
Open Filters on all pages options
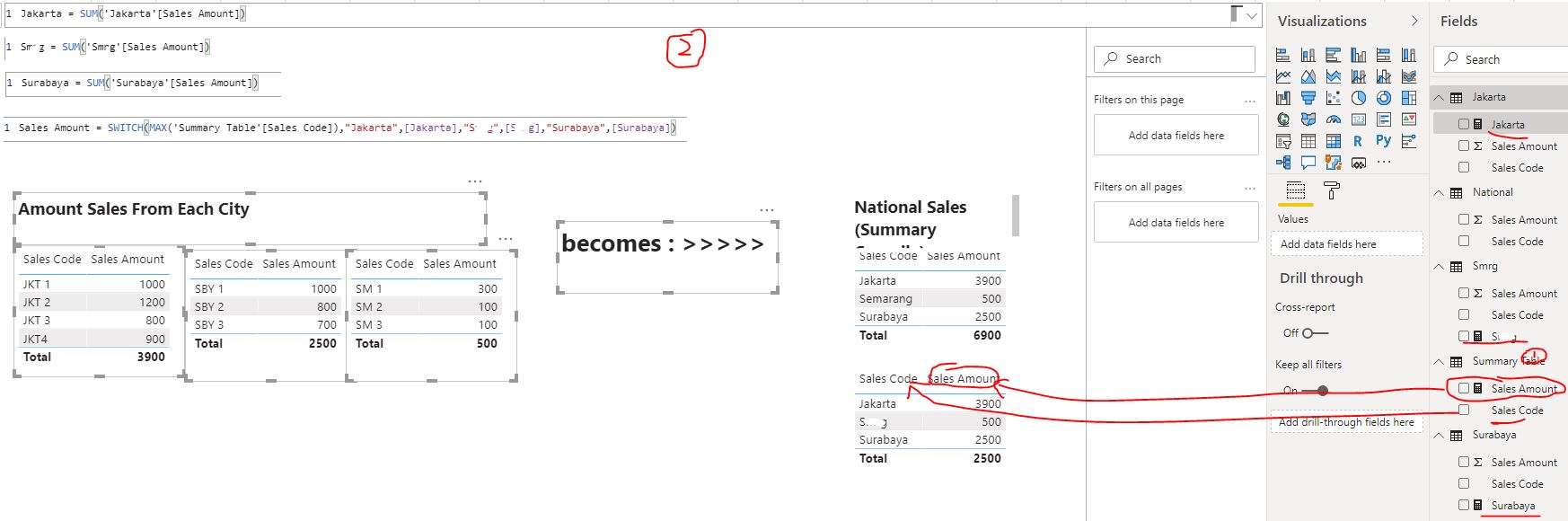(1249, 187)
